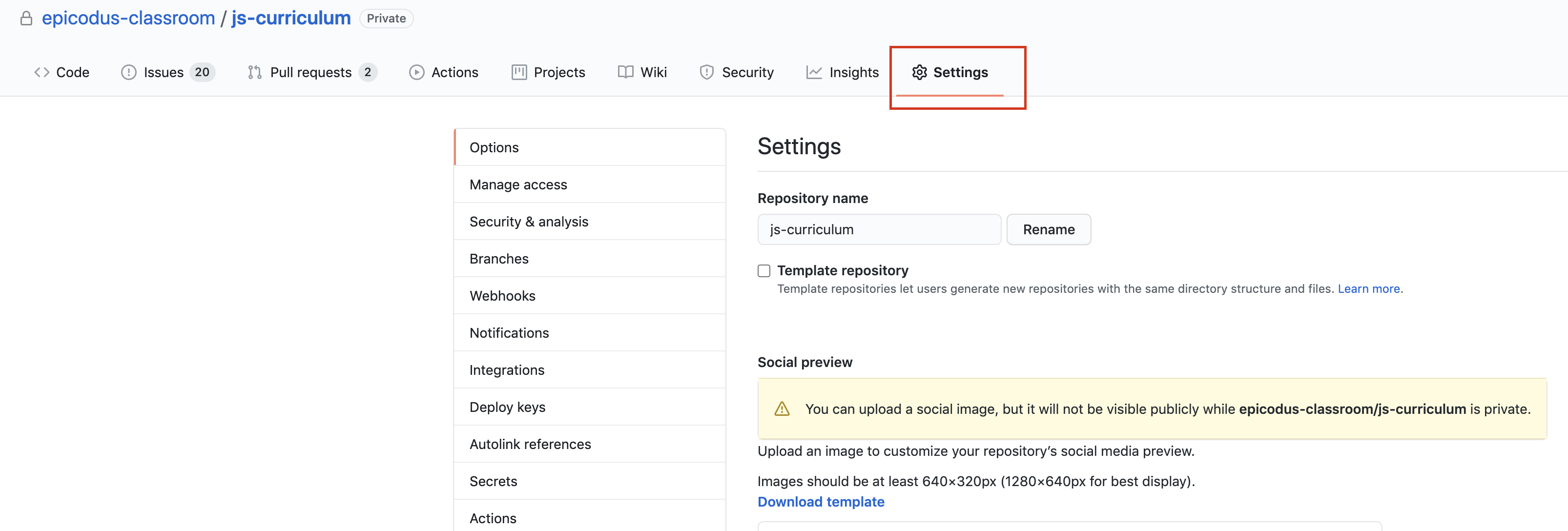
Task: Click the Projects board icon
Action: pyautogui.click(x=518, y=72)
